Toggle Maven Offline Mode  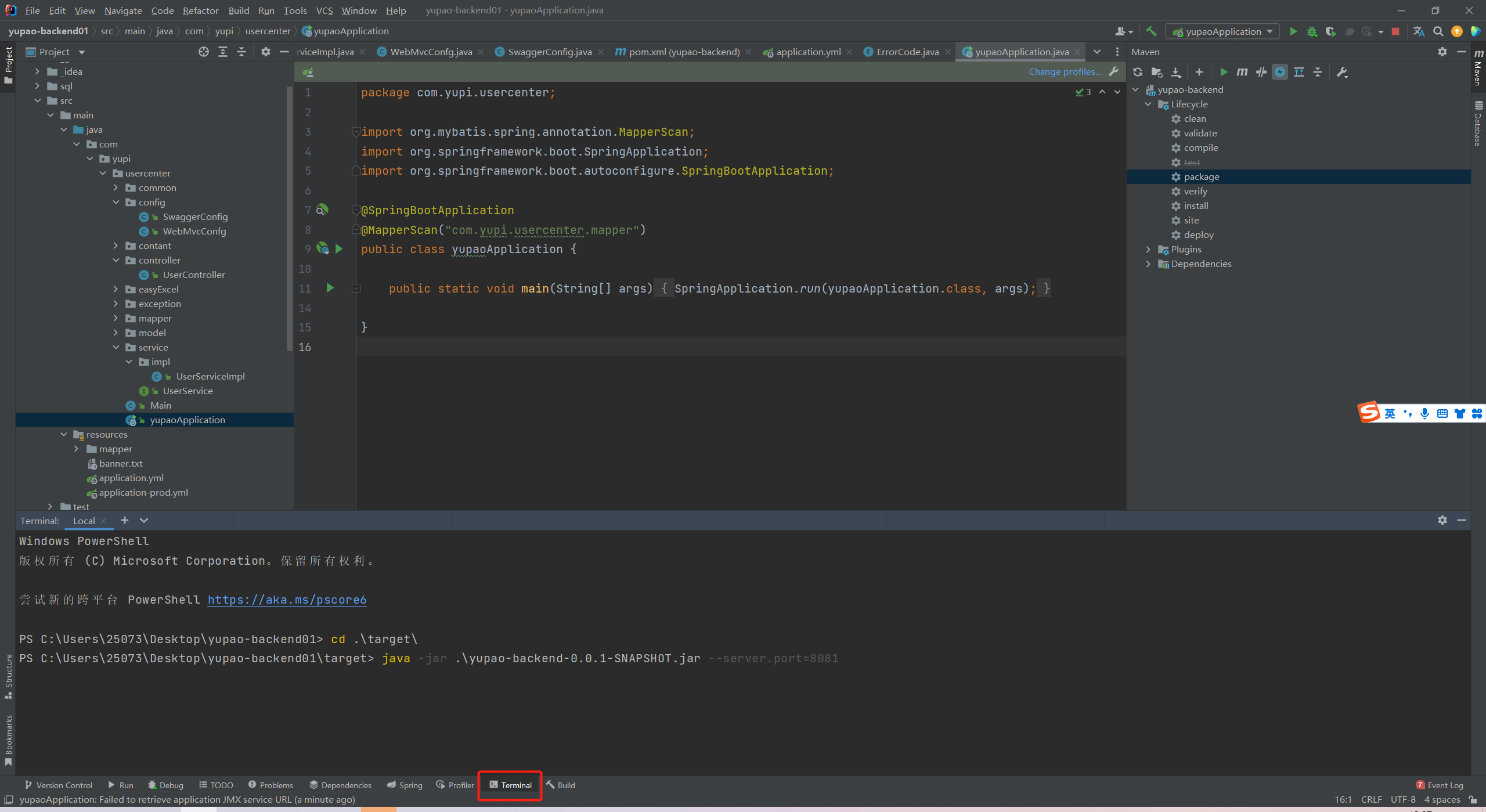(1261, 72)
